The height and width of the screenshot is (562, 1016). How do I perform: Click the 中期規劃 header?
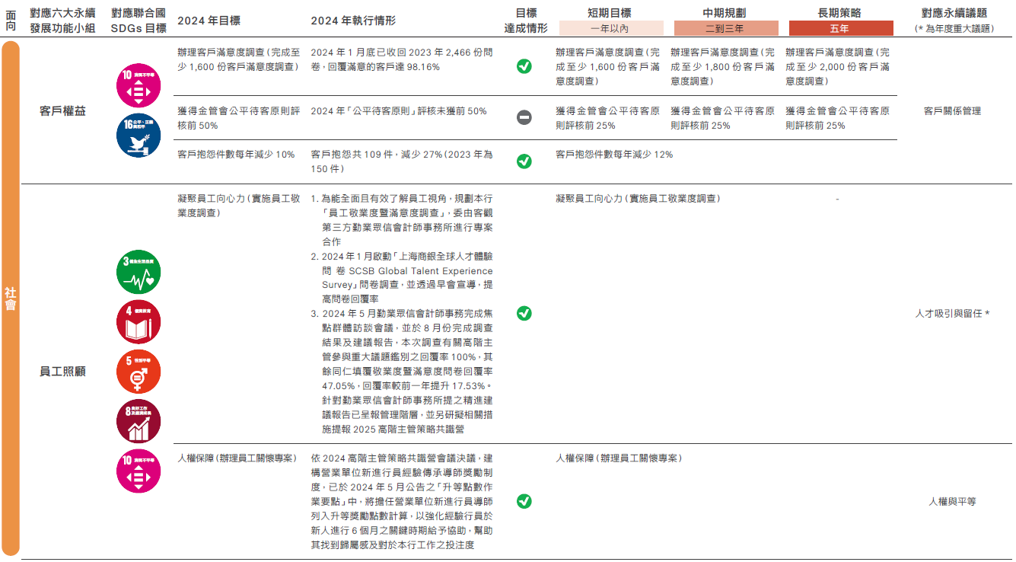724,13
